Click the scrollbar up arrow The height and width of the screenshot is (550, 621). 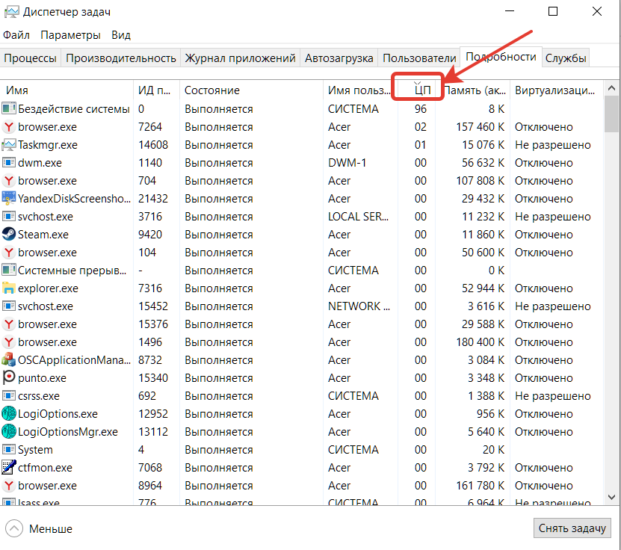click(x=611, y=88)
